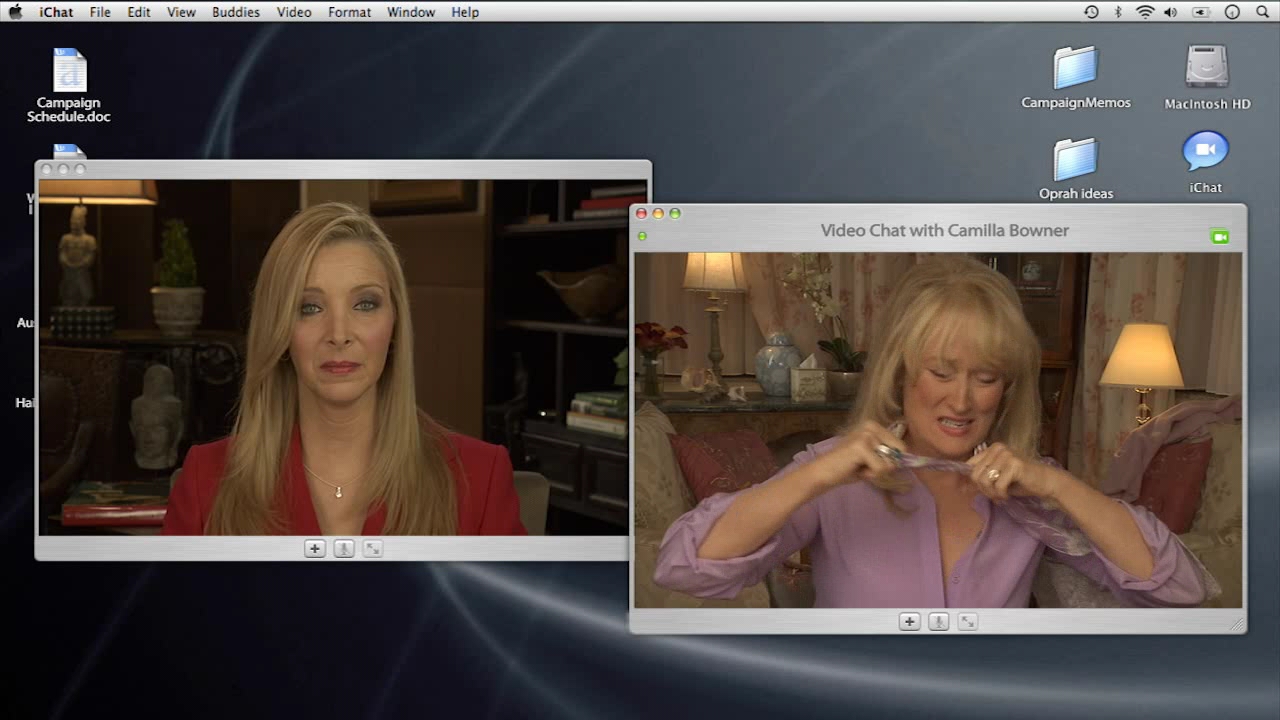Screen dimensions: 1280x720
Task: Open the File menu
Action: click(x=100, y=12)
